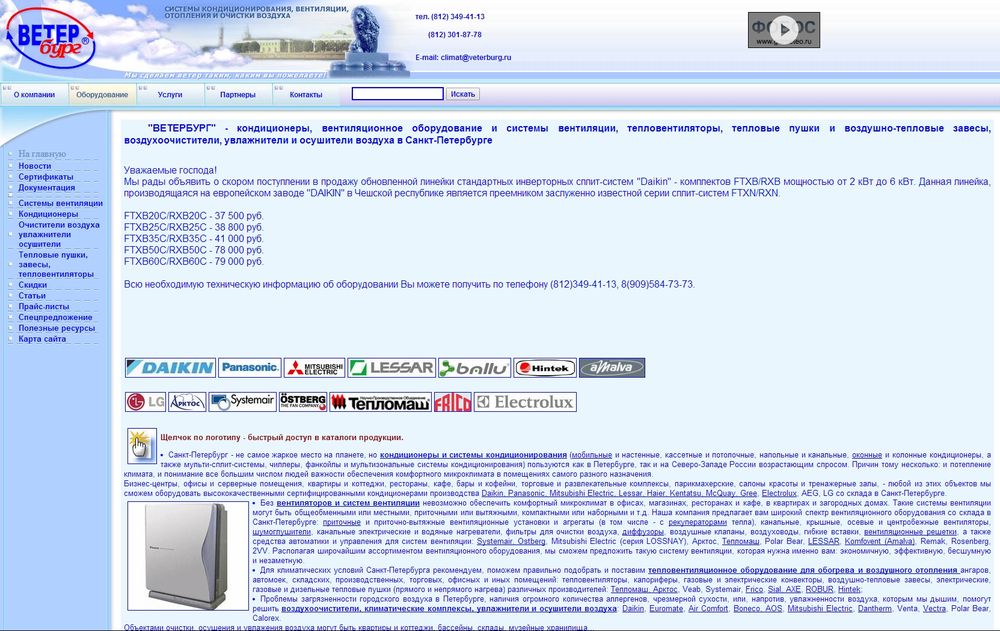The image size is (1000, 631).
Task: Follow the мобильные conditioners link
Action: pos(592,455)
